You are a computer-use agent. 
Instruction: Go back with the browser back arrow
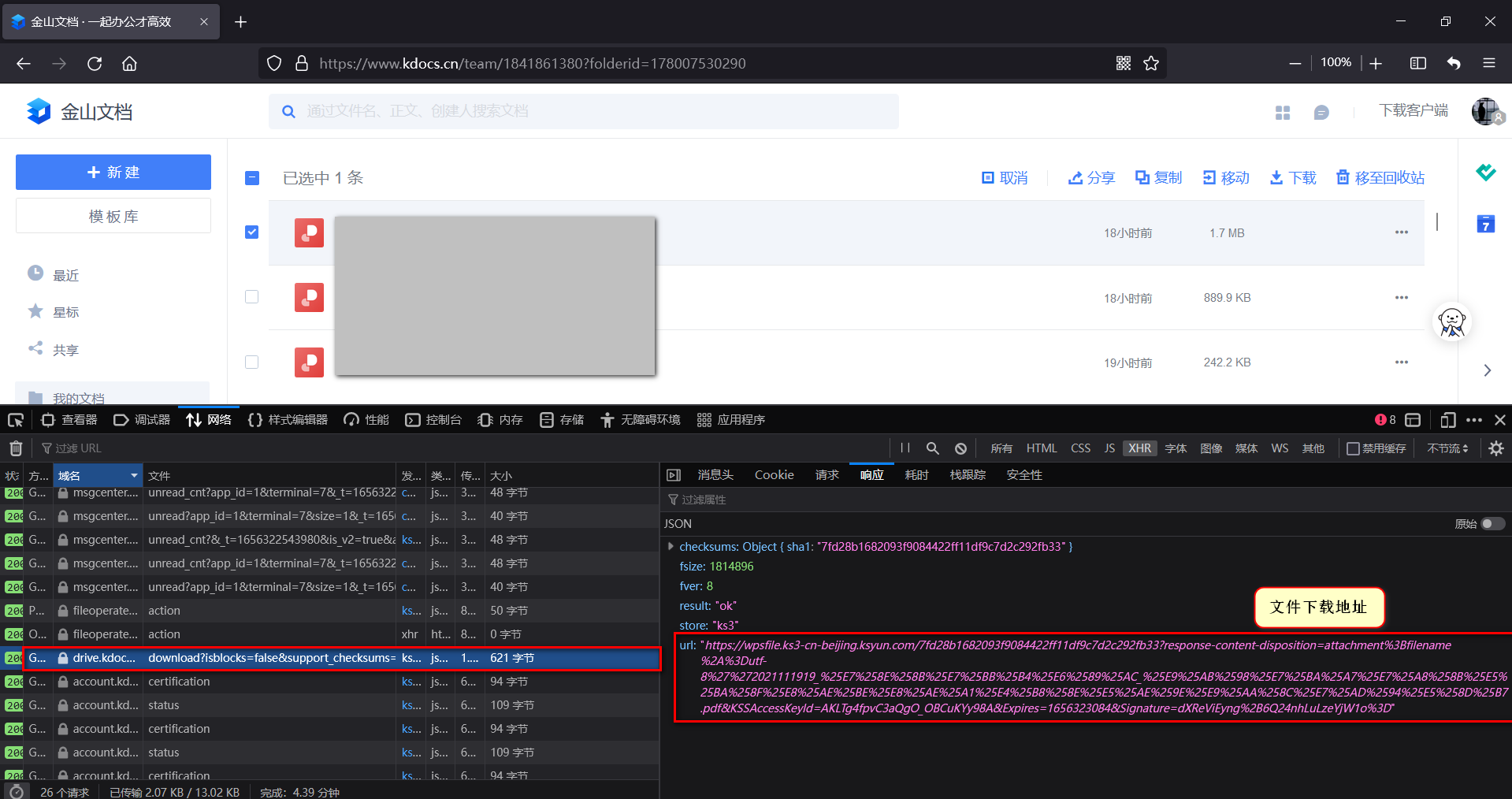tap(24, 63)
